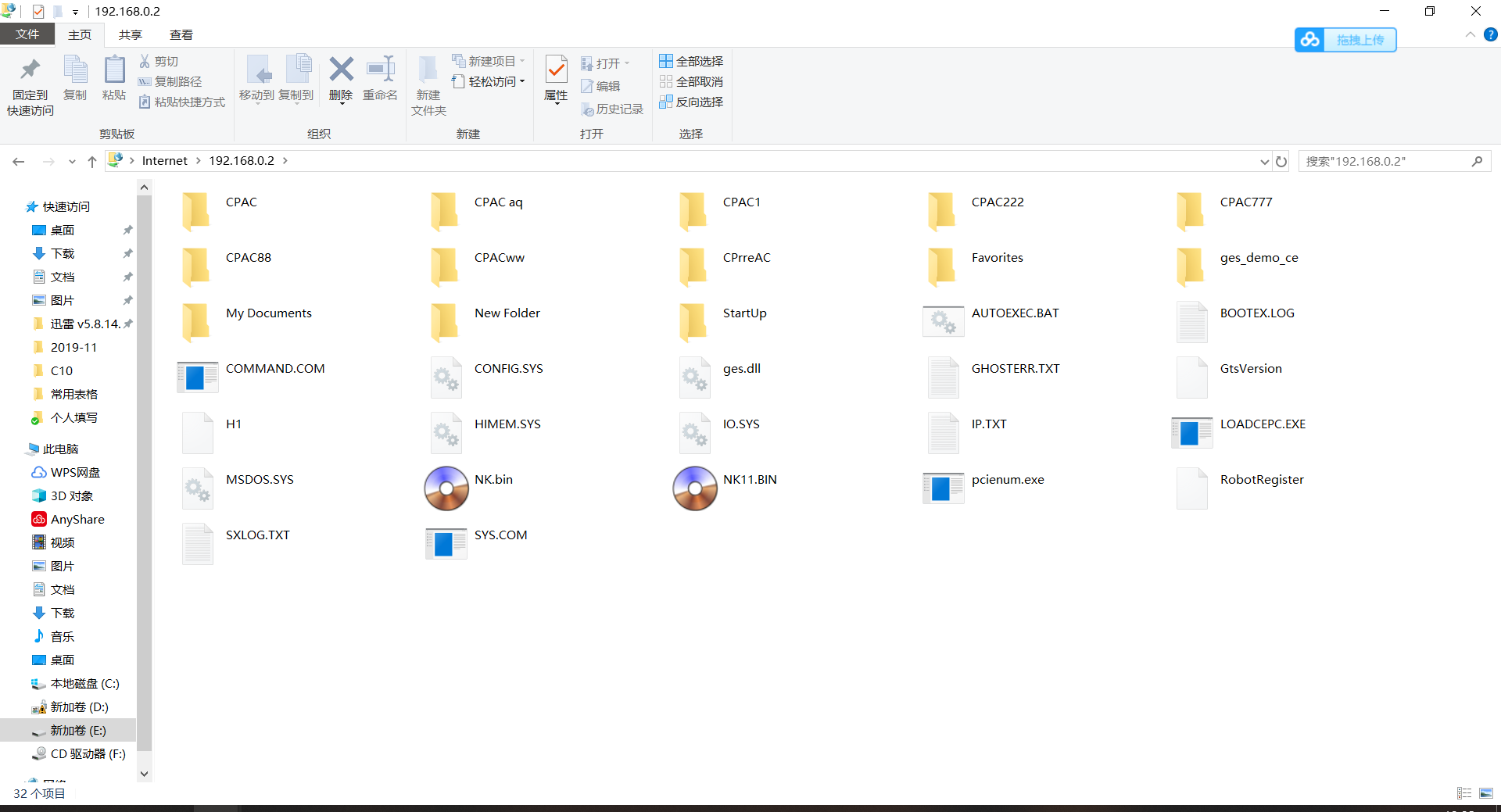
Task: Click Internet in the address breadcrumb
Action: point(164,161)
